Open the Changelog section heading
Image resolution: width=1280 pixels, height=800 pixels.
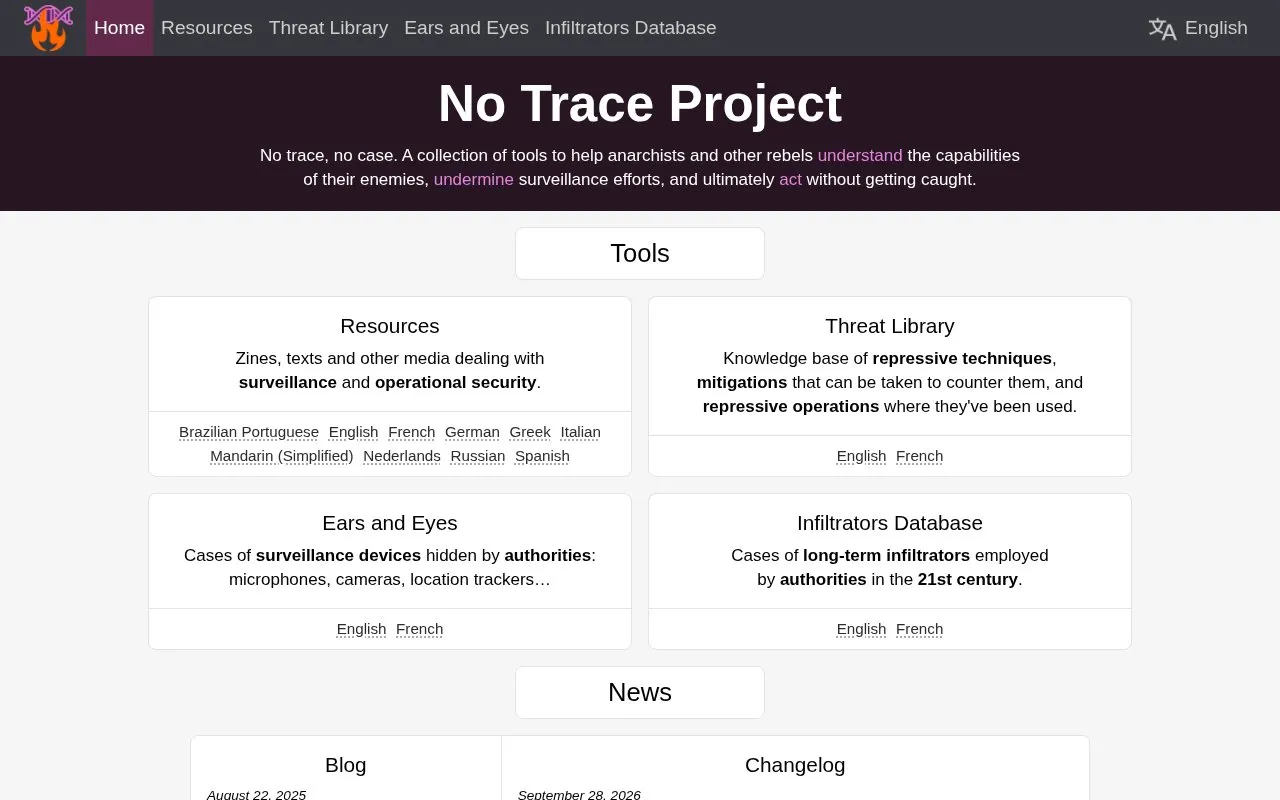click(x=795, y=765)
